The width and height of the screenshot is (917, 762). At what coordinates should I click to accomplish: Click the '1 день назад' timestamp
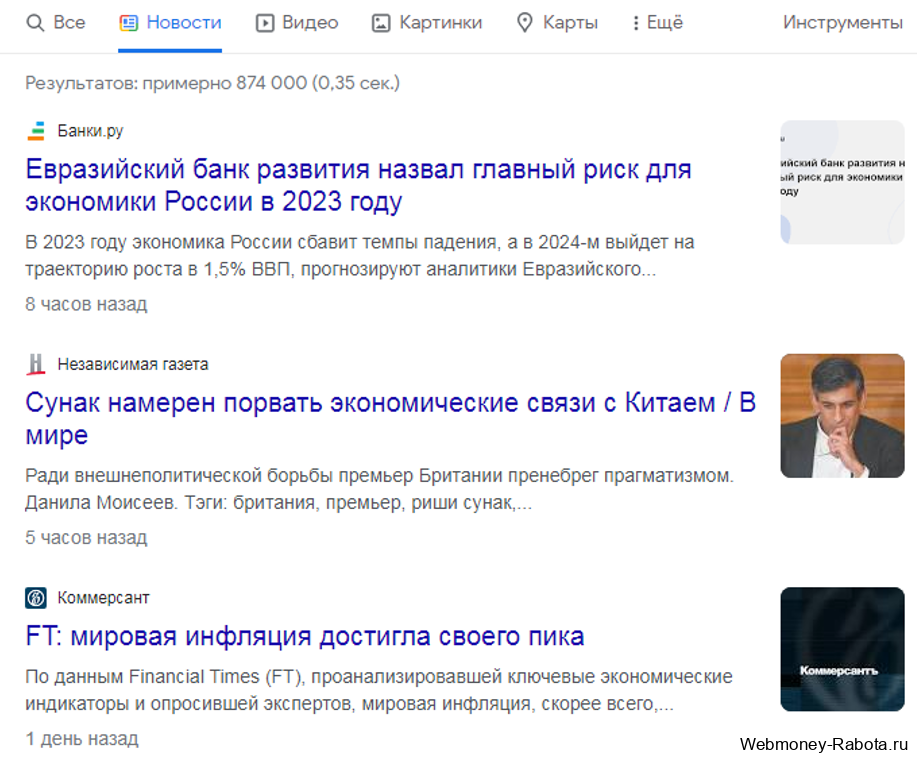tap(82, 739)
